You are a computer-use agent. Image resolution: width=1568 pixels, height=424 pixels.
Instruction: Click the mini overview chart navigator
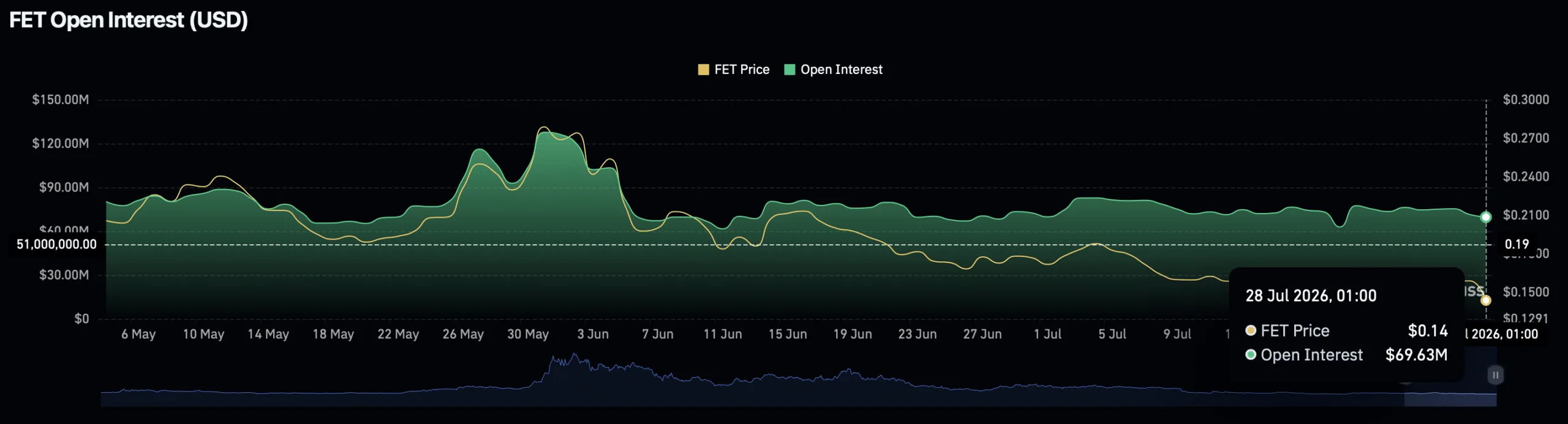pos(798,379)
